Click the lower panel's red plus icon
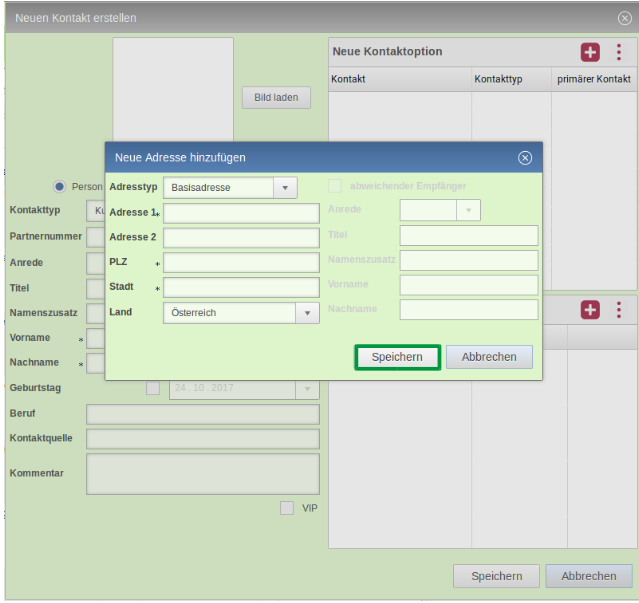The height and width of the screenshot is (603, 639). click(x=590, y=310)
